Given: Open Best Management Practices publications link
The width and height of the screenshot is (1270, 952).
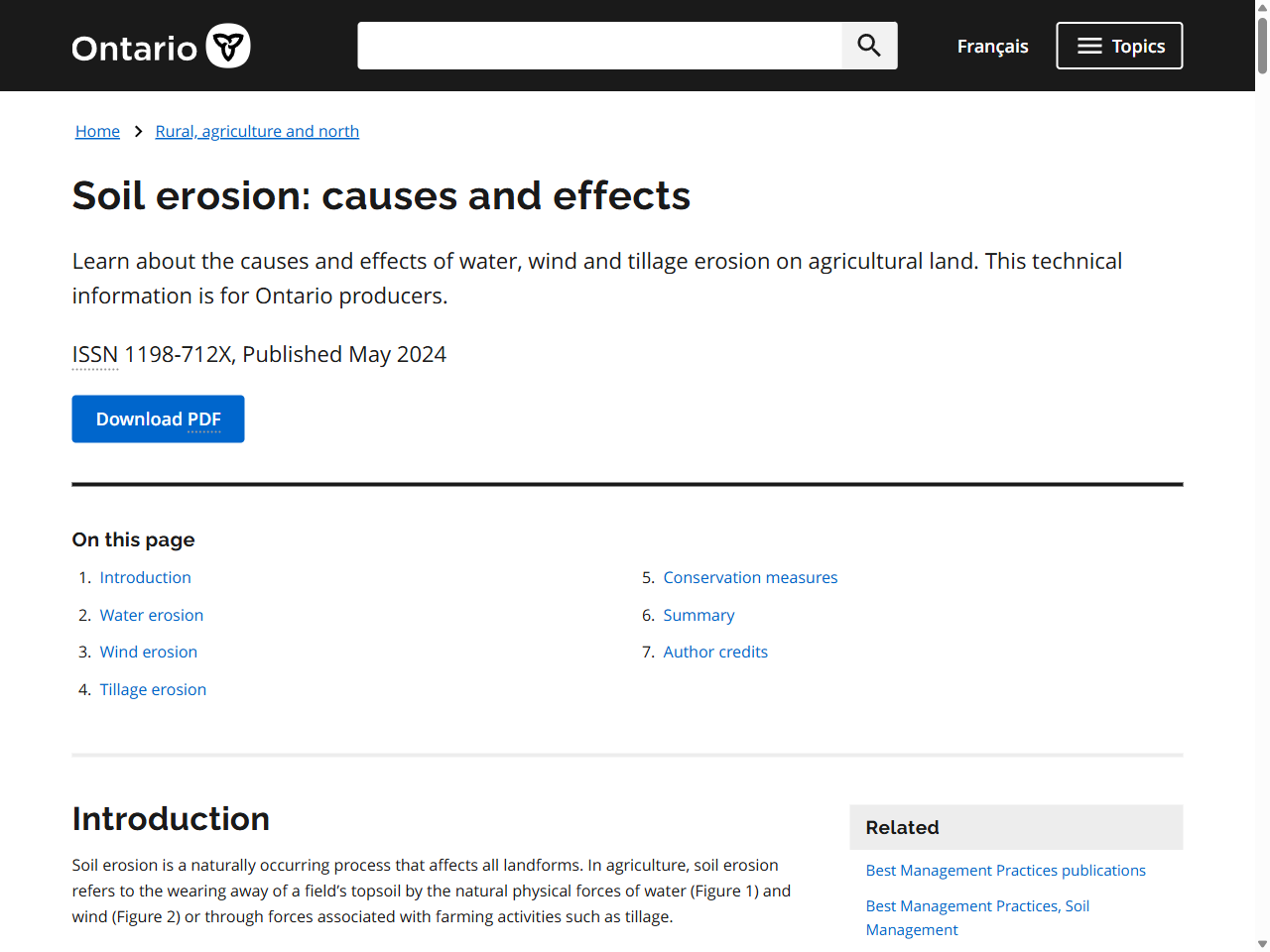Looking at the screenshot, I should click(x=1005, y=870).
